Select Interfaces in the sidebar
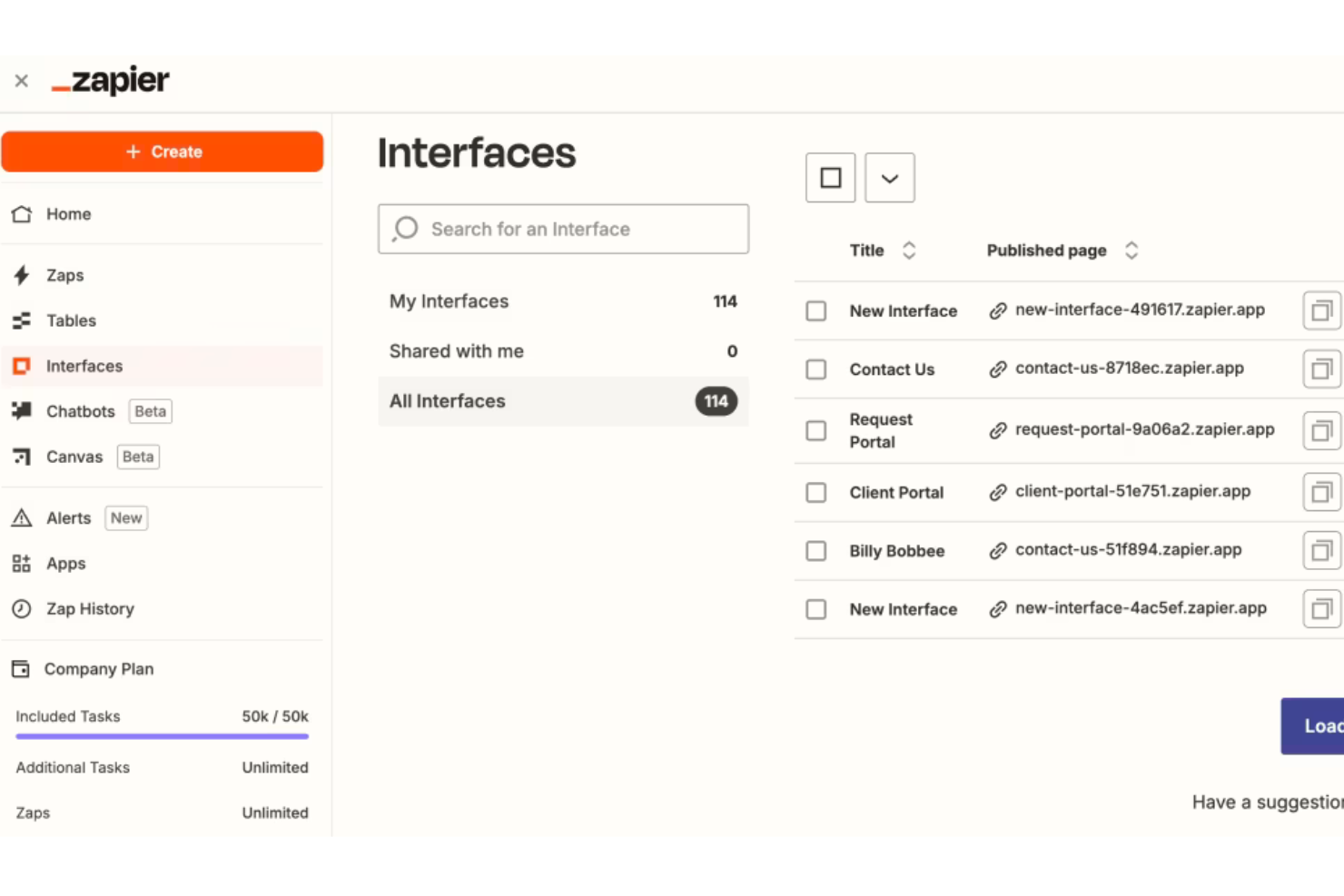Image resolution: width=1344 pixels, height=896 pixels. [162, 366]
